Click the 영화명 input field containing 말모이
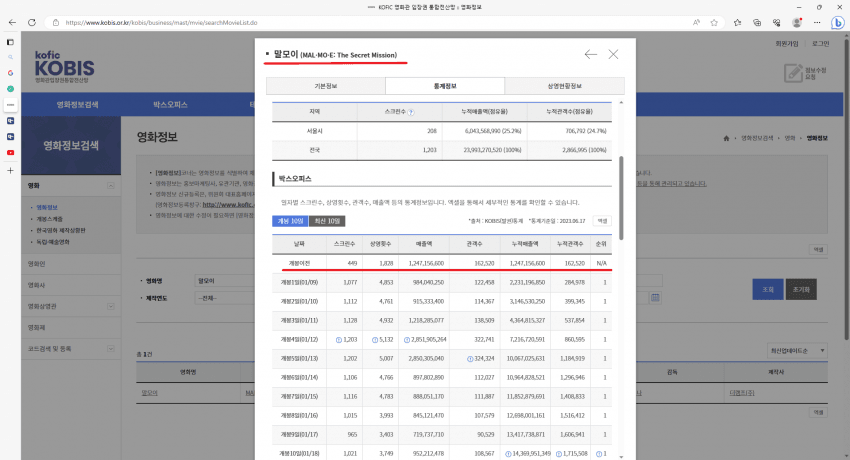The height and width of the screenshot is (460, 850). [x=224, y=281]
